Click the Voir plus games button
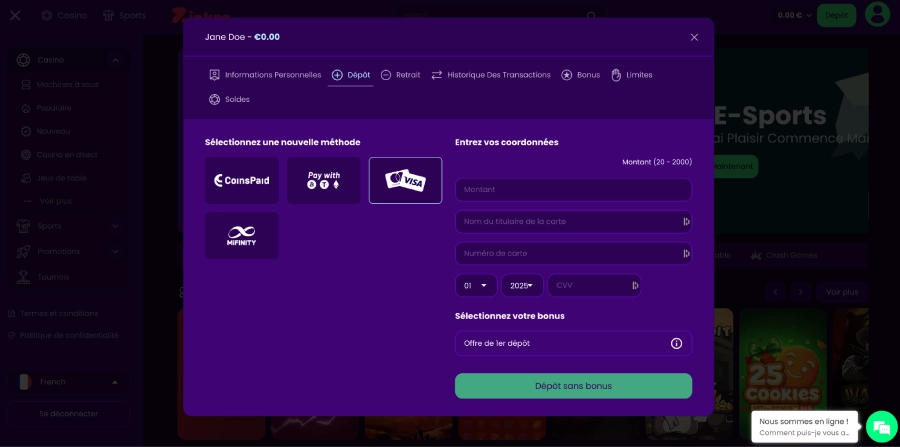The width and height of the screenshot is (900, 447). pos(842,292)
